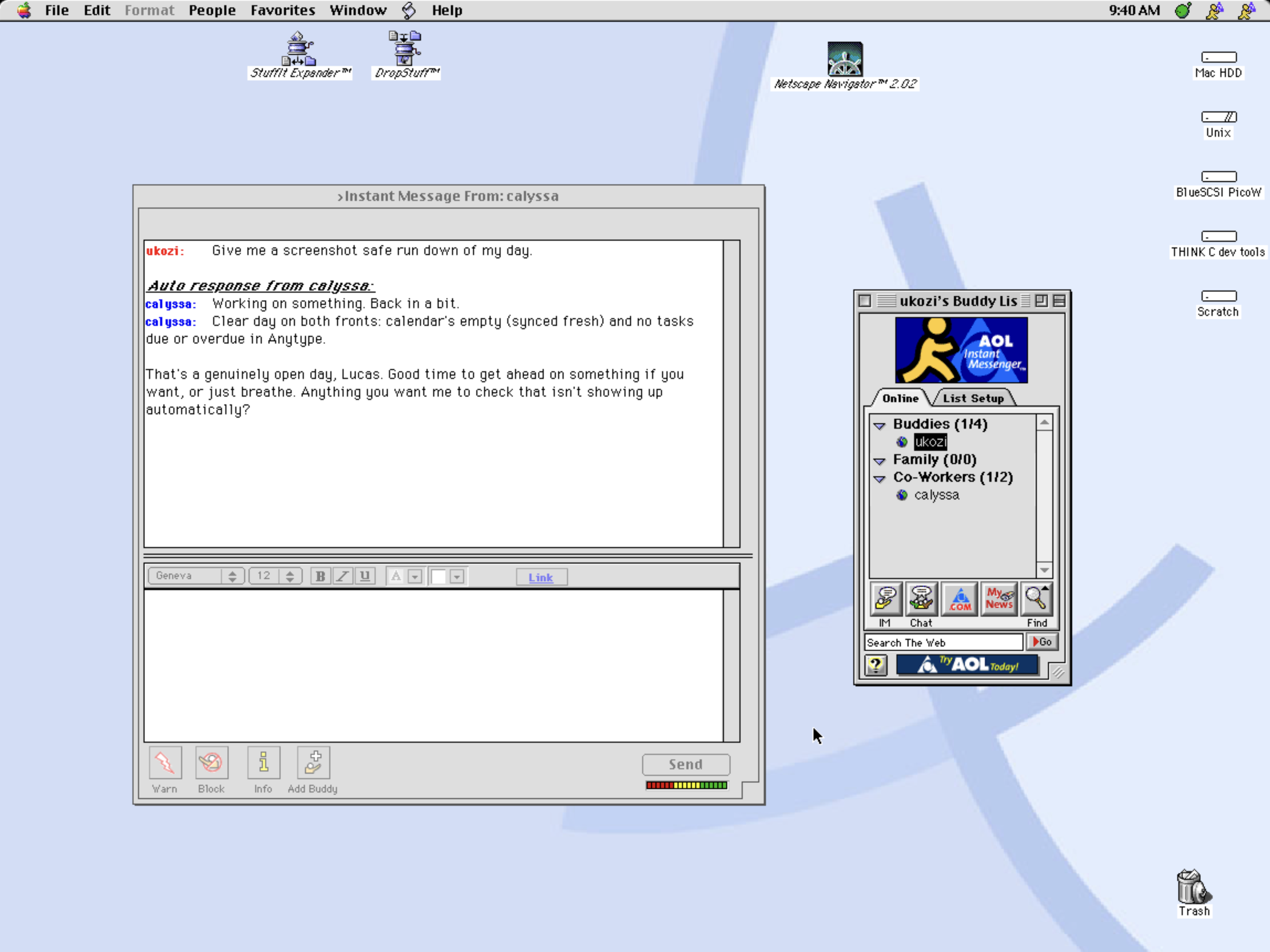Click the IM button in Buddy List
1270x952 pixels.
(x=885, y=598)
